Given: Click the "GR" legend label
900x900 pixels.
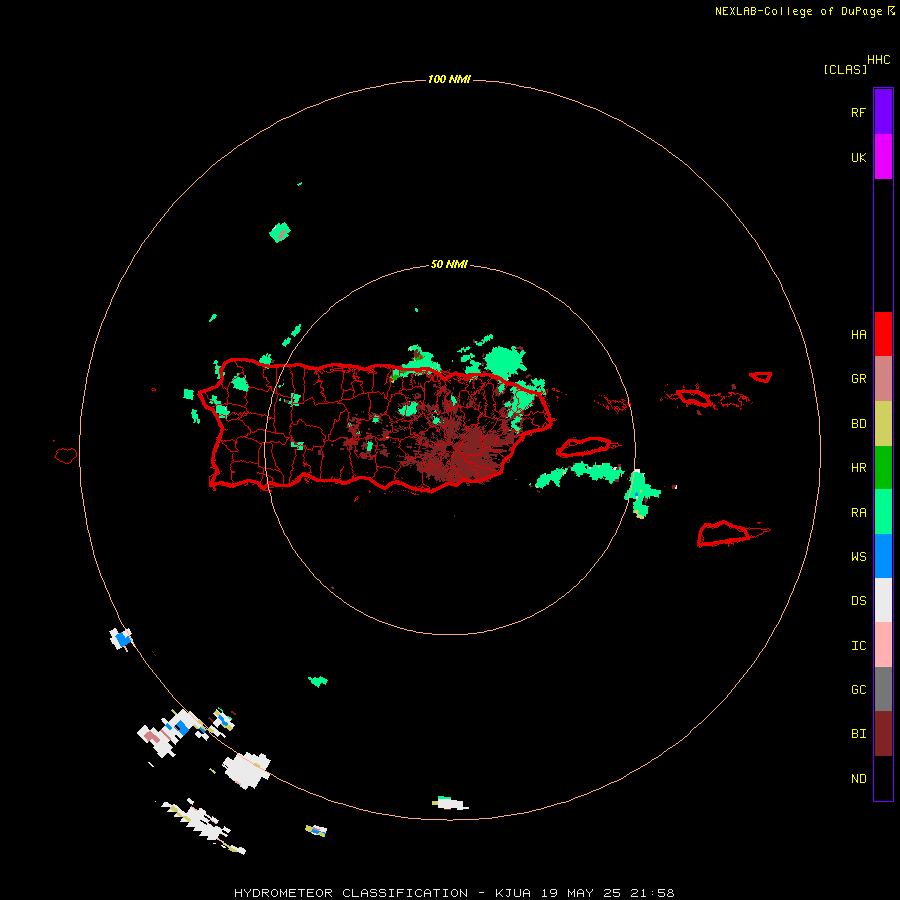Looking at the screenshot, I should click(858, 379).
